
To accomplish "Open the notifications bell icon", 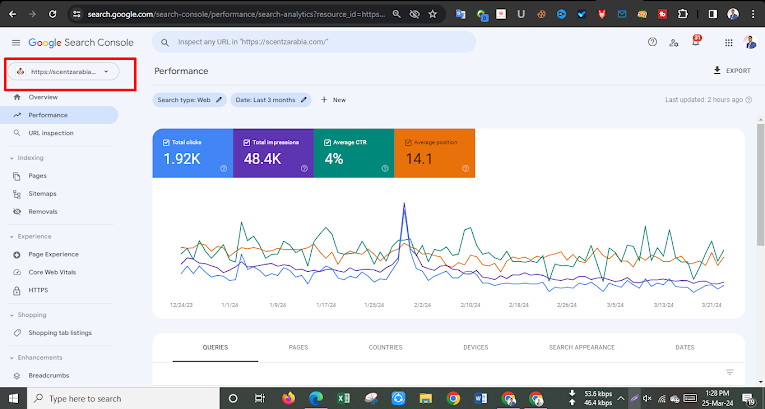I will [x=696, y=41].
